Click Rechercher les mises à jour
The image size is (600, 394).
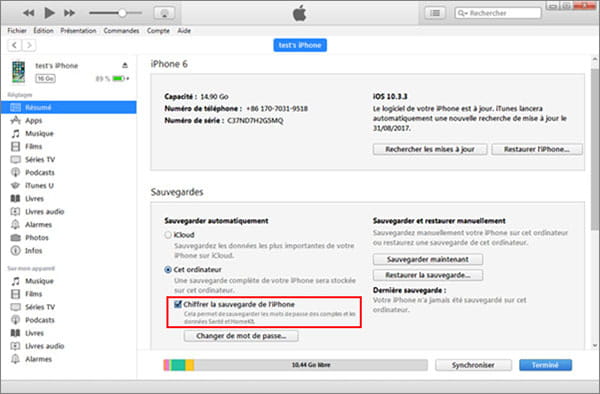coord(430,149)
